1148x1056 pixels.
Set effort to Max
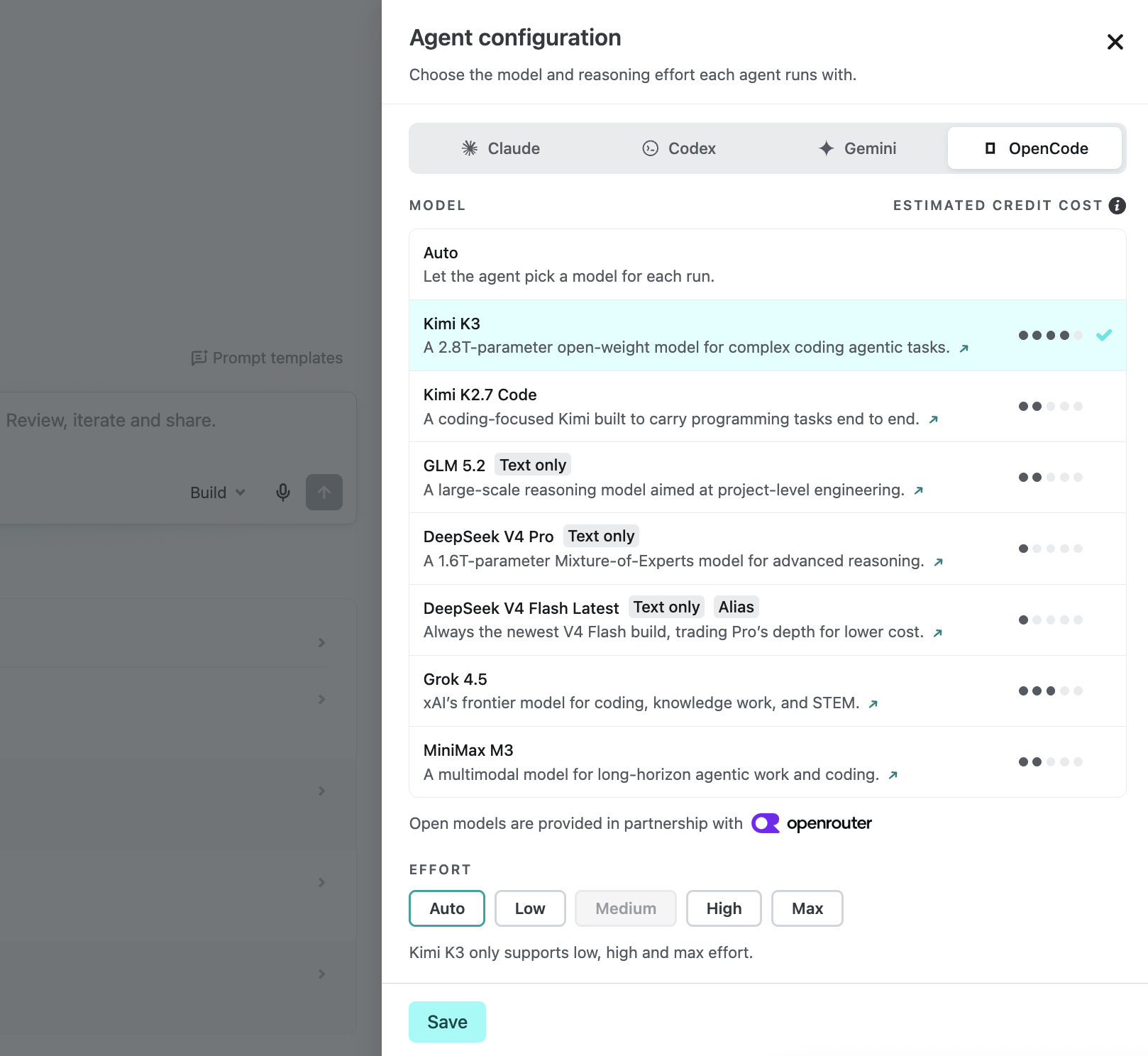pos(807,908)
